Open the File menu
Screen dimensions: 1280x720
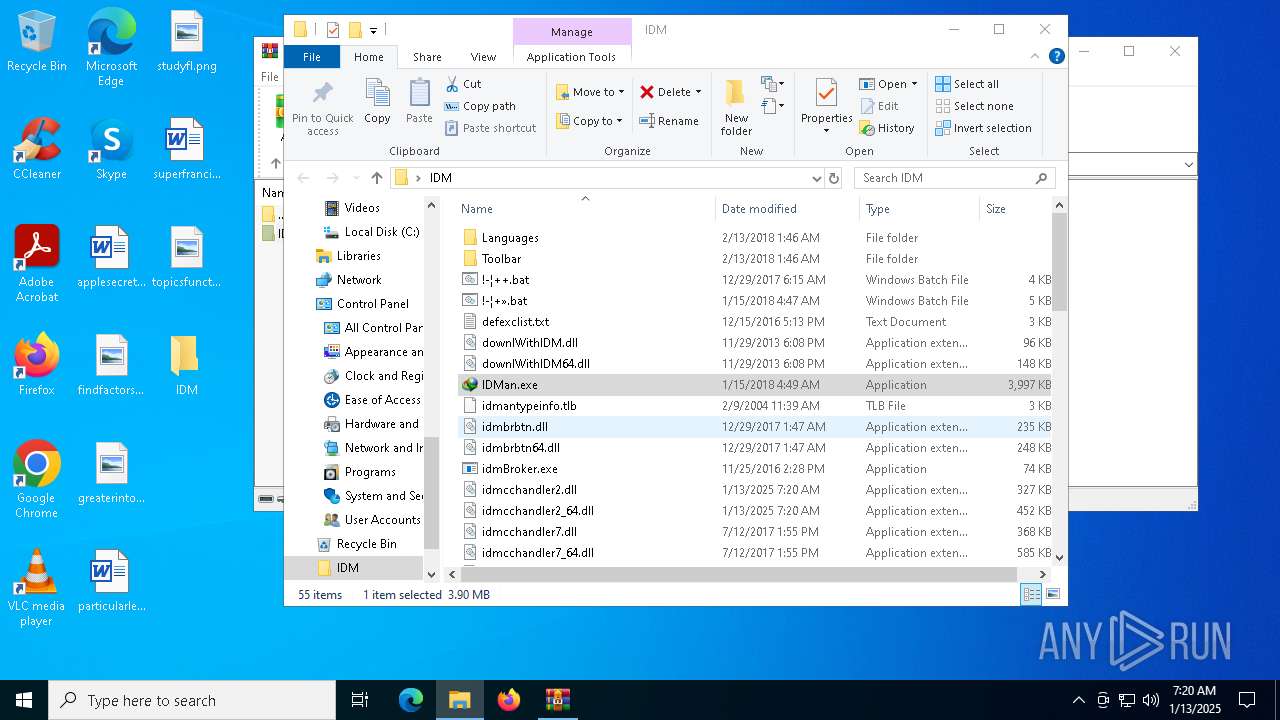coord(312,57)
